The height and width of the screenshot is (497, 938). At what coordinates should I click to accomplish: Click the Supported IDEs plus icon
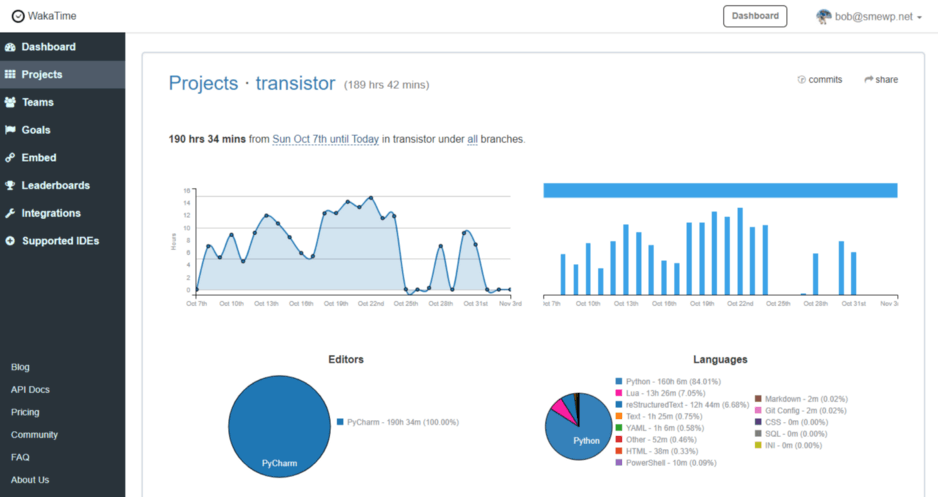(10, 241)
